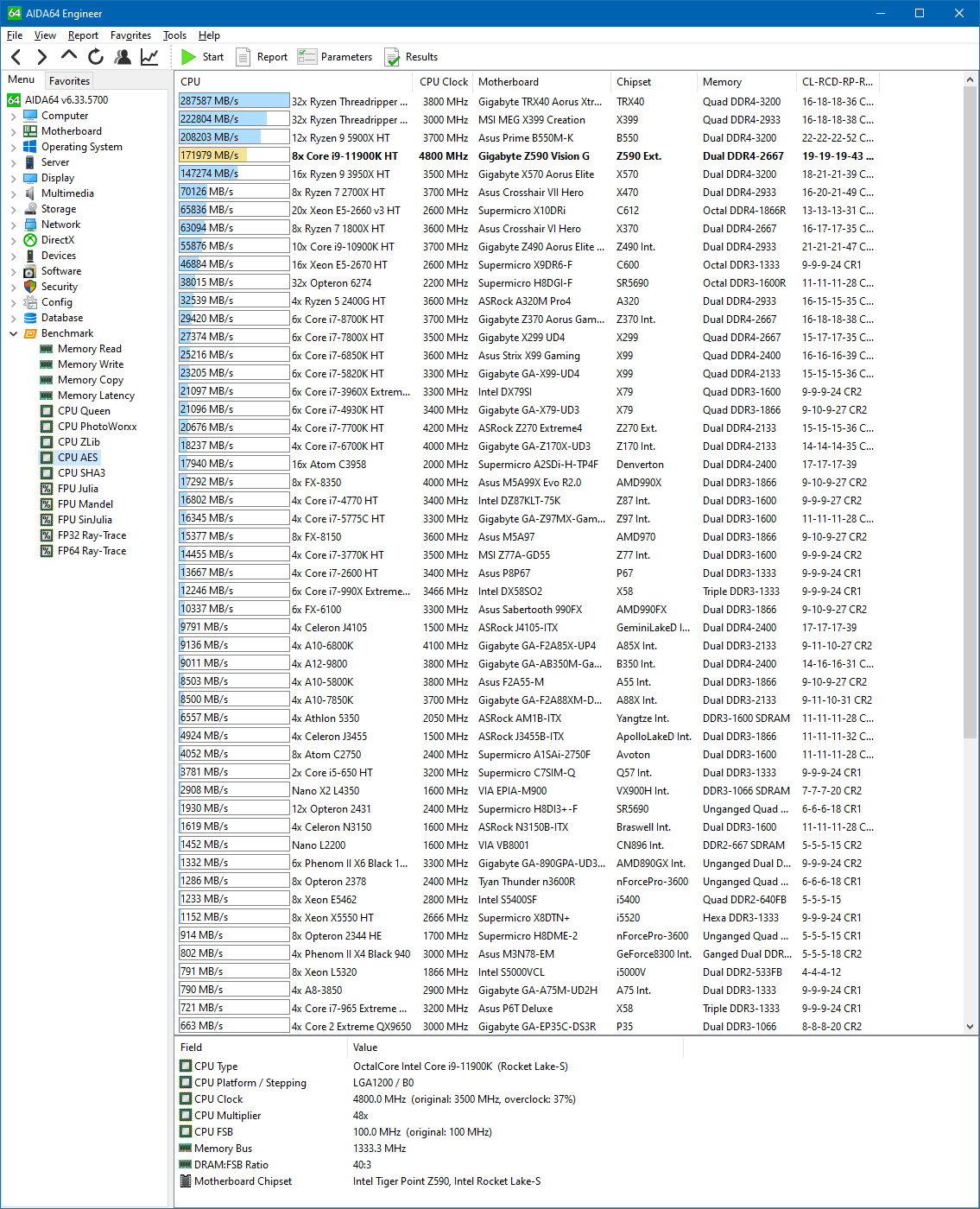Open the View menu
This screenshot has height=1209, width=980.
click(45, 35)
